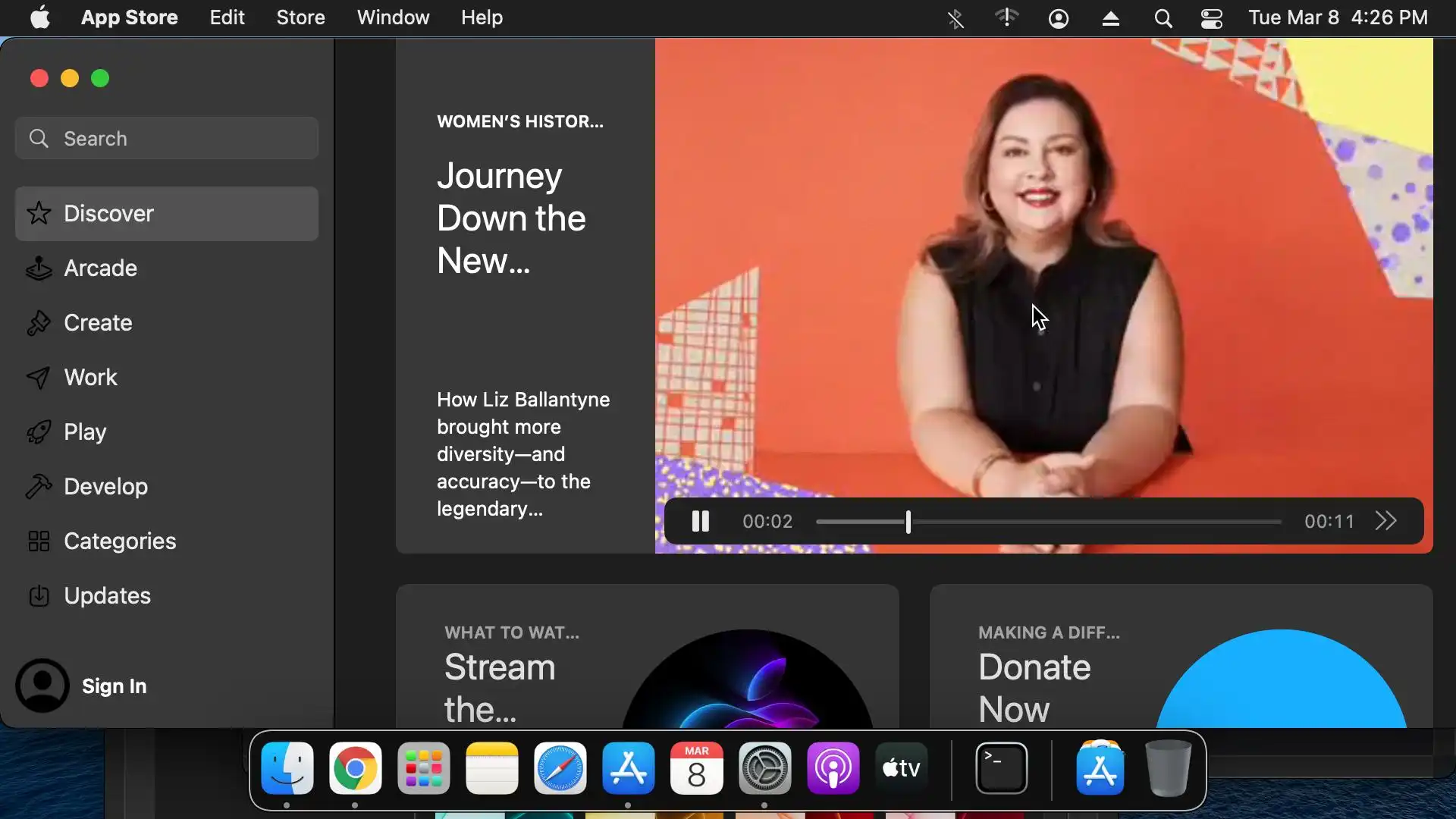The width and height of the screenshot is (1456, 819).
Task: Browse Categories in the sidebar
Action: 119,541
